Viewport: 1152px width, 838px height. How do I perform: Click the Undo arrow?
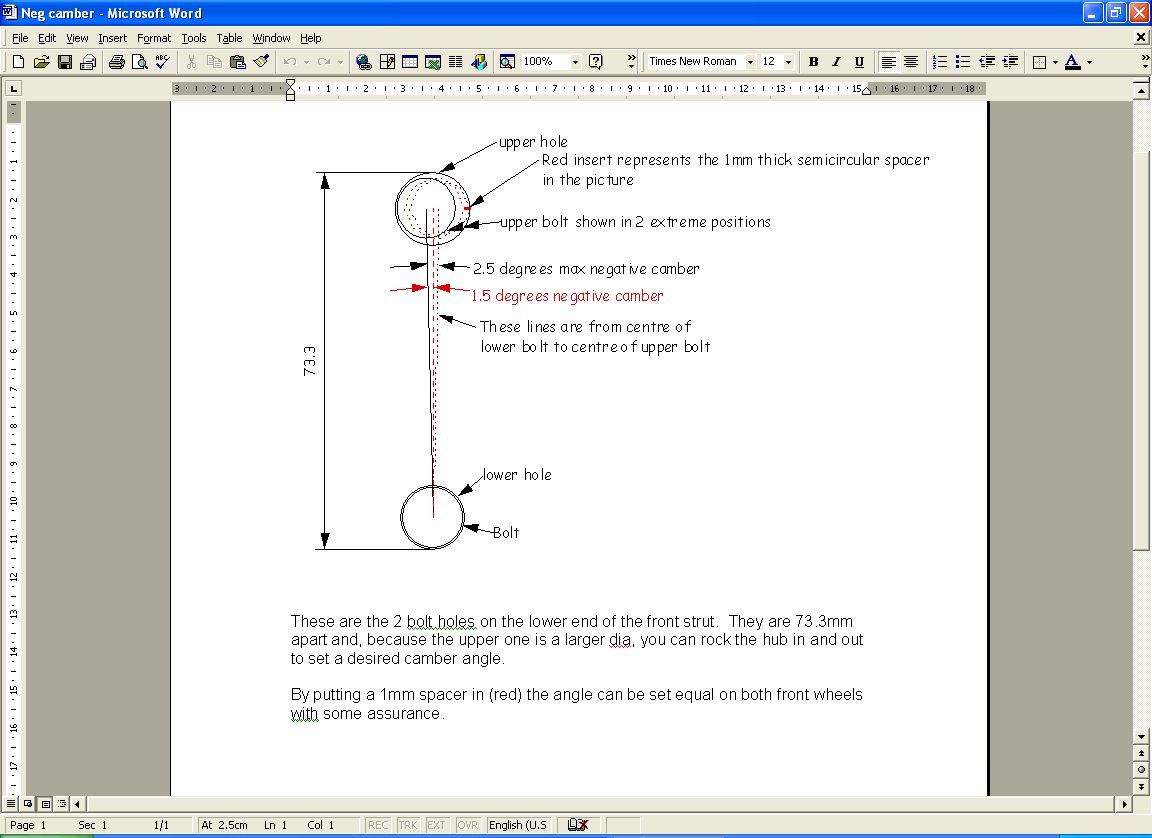coord(290,62)
